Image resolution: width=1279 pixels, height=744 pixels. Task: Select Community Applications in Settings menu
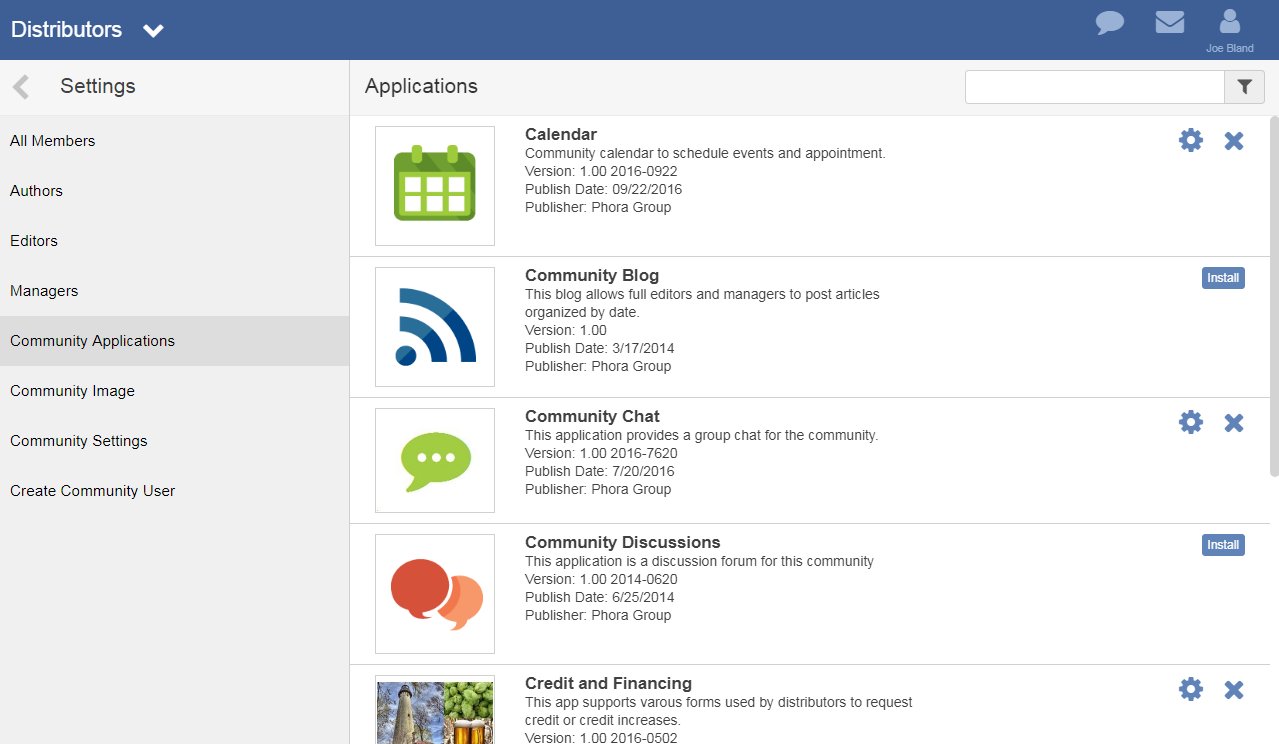tap(175, 341)
